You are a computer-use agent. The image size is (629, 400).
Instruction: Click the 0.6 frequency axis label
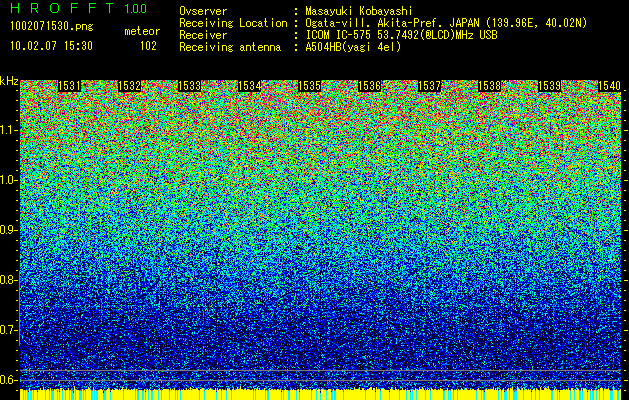click(9, 380)
